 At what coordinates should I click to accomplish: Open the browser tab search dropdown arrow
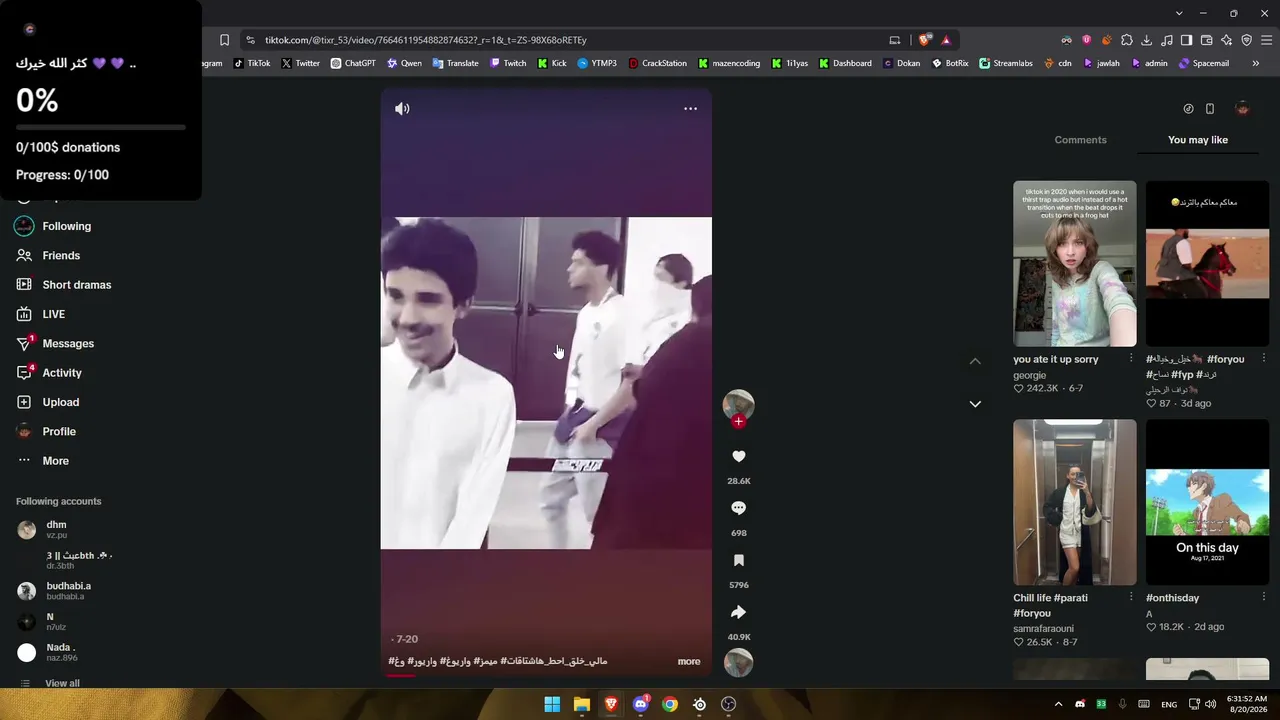point(1179,13)
